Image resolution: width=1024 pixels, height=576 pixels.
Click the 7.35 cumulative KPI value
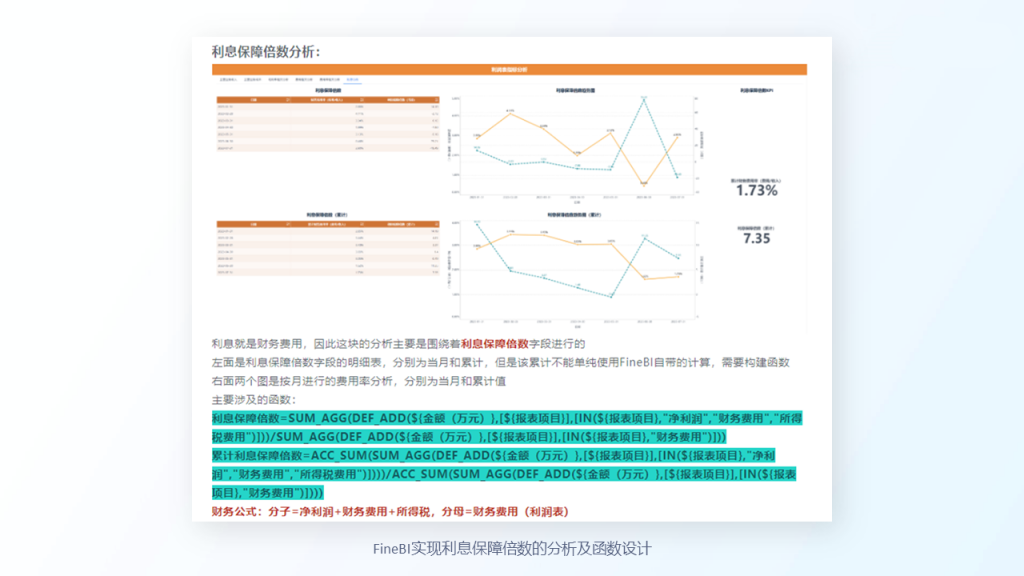click(756, 238)
